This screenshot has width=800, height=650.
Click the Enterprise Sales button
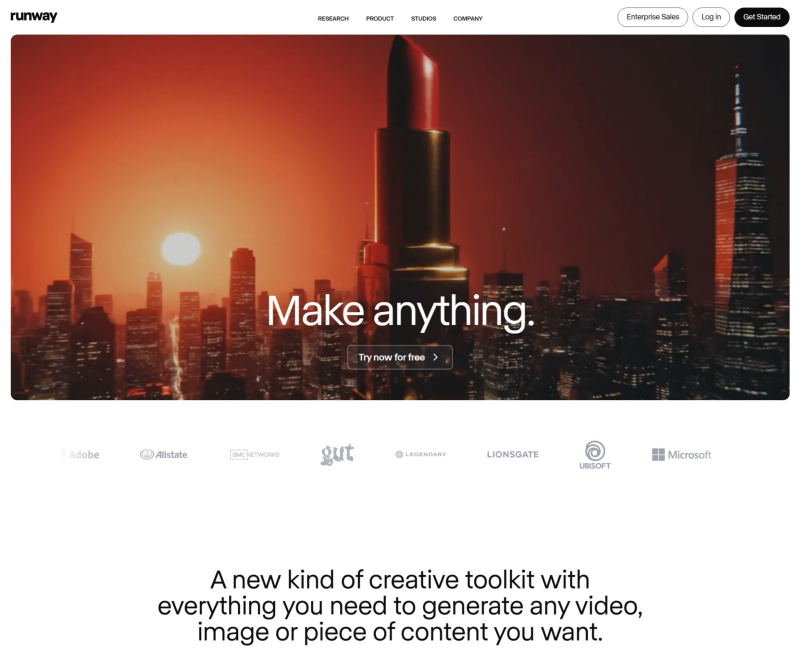pos(653,17)
